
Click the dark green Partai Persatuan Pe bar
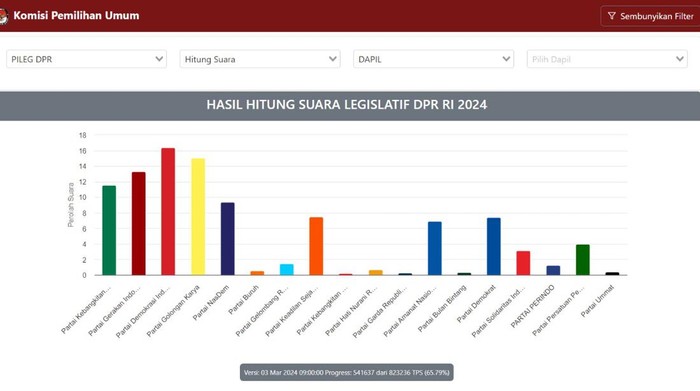[x=583, y=260]
